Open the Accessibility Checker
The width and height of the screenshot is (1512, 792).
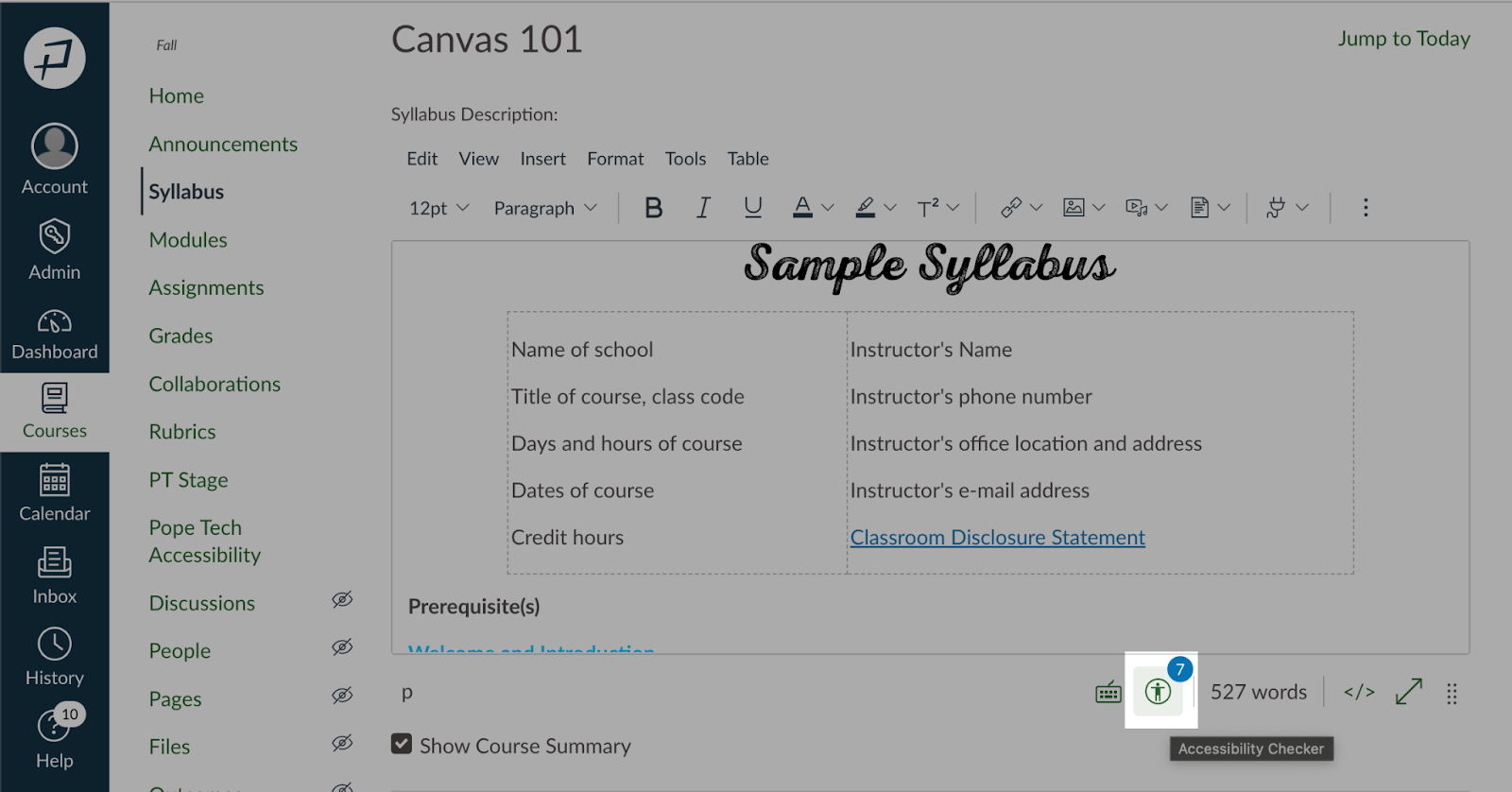tap(1159, 692)
